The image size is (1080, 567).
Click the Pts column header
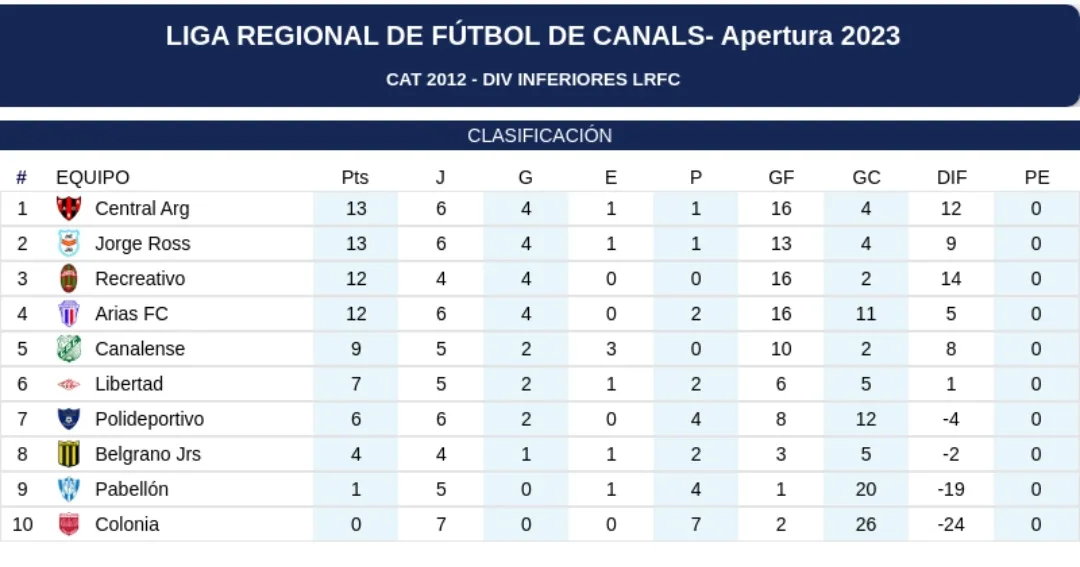(355, 177)
